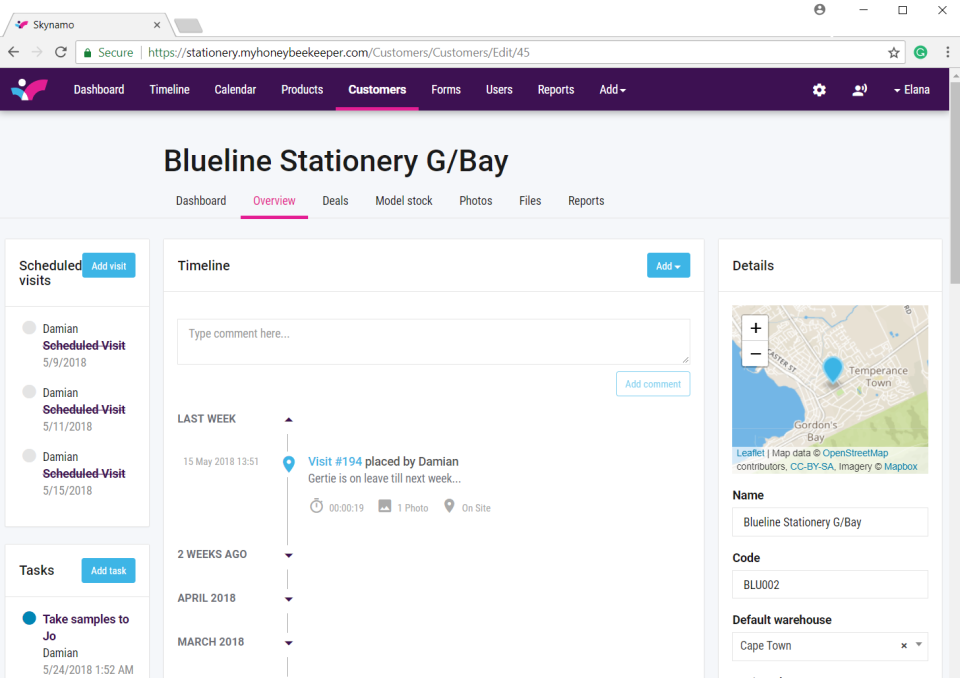Open the Products menu item
The height and width of the screenshot is (678, 960).
pyautogui.click(x=302, y=90)
